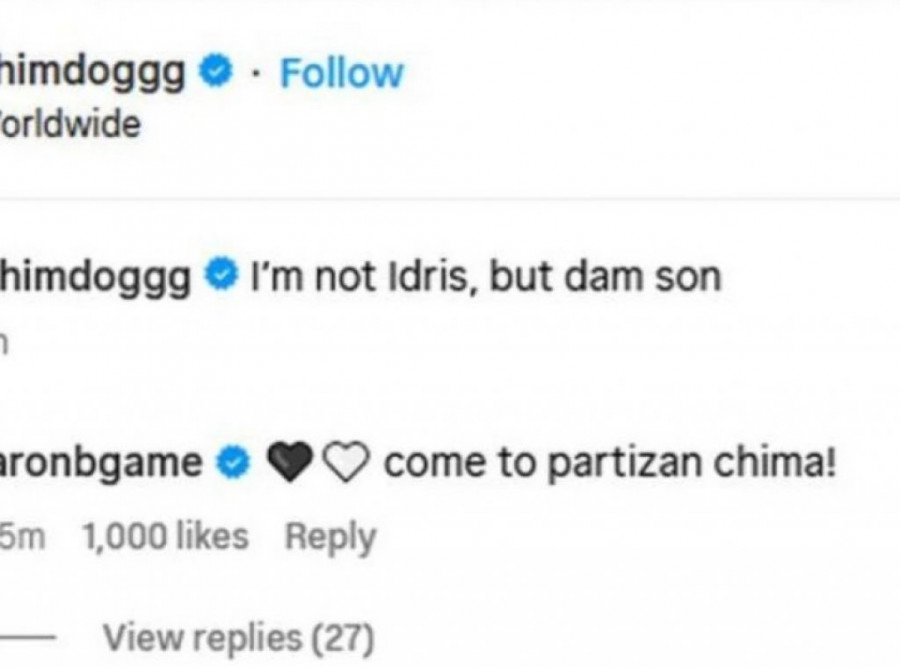Click the "come to partizan chima!" comment text

609,462
